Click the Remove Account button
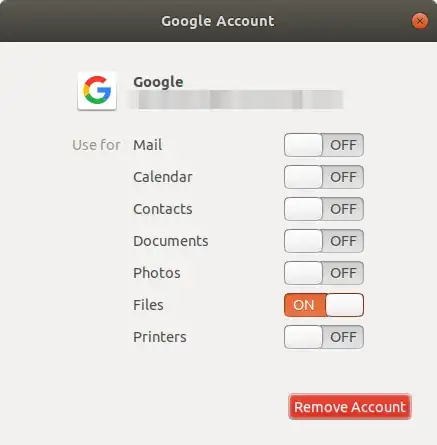Viewport: 437px width, 445px height. (350, 407)
